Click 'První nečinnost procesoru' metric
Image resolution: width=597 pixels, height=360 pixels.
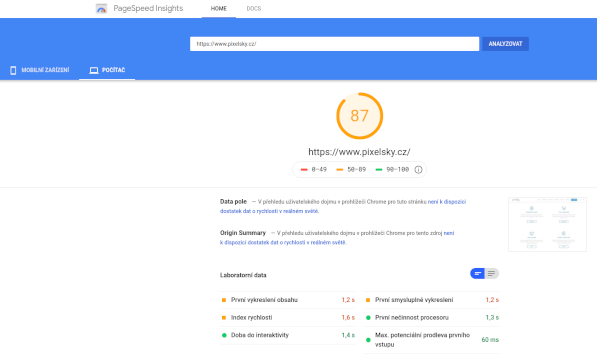point(431,317)
